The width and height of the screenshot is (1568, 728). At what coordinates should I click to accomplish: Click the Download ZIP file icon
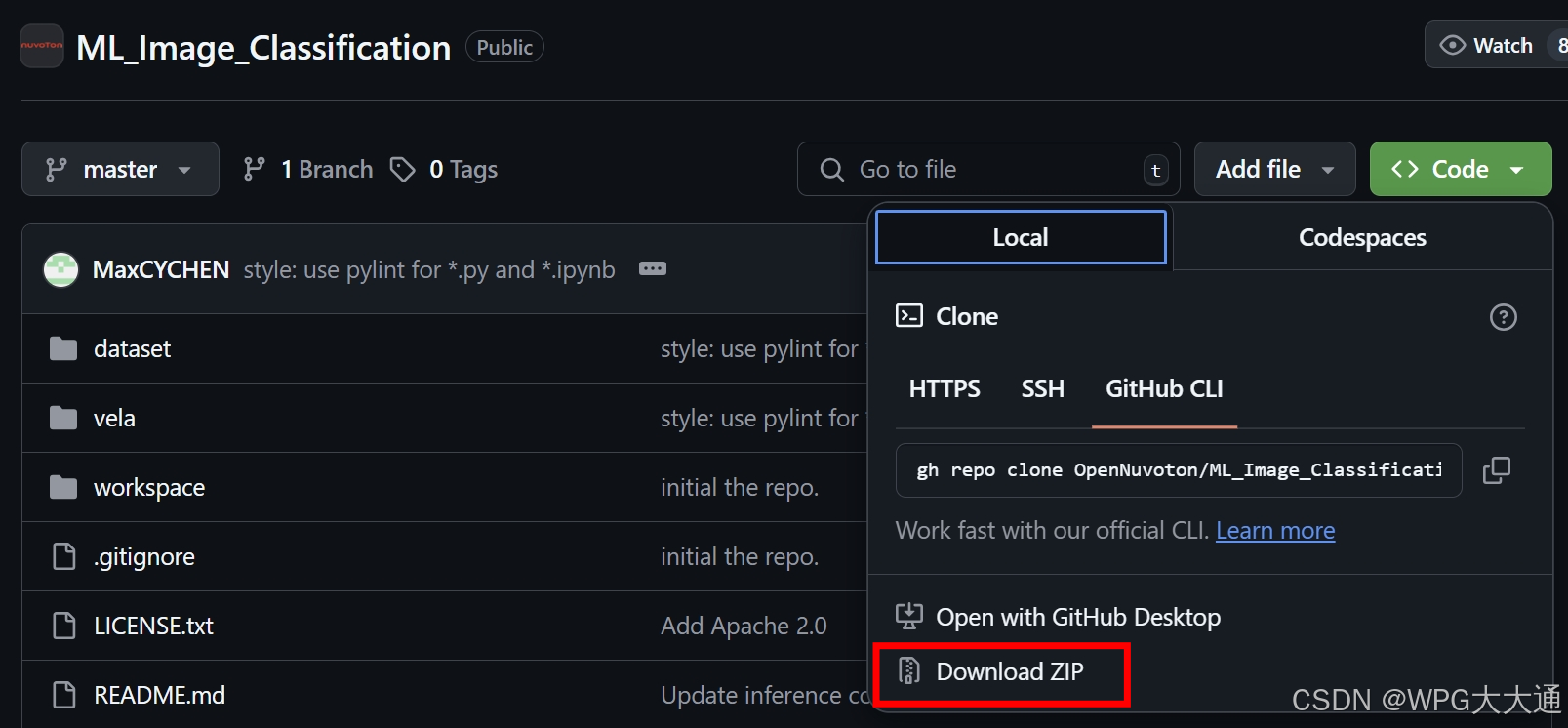pos(909,670)
